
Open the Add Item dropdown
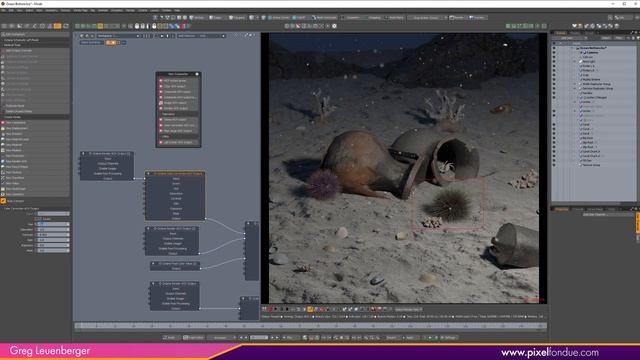point(569,38)
